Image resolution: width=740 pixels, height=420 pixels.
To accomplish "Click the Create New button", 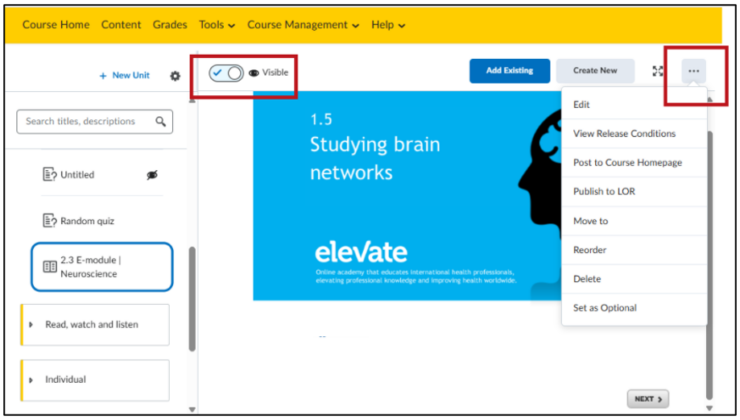I will point(595,71).
